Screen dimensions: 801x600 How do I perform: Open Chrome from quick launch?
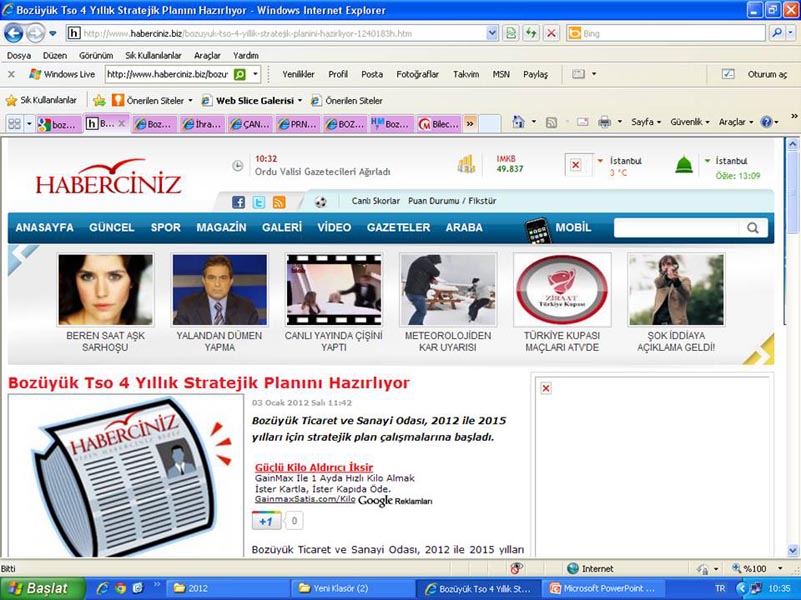(121, 588)
